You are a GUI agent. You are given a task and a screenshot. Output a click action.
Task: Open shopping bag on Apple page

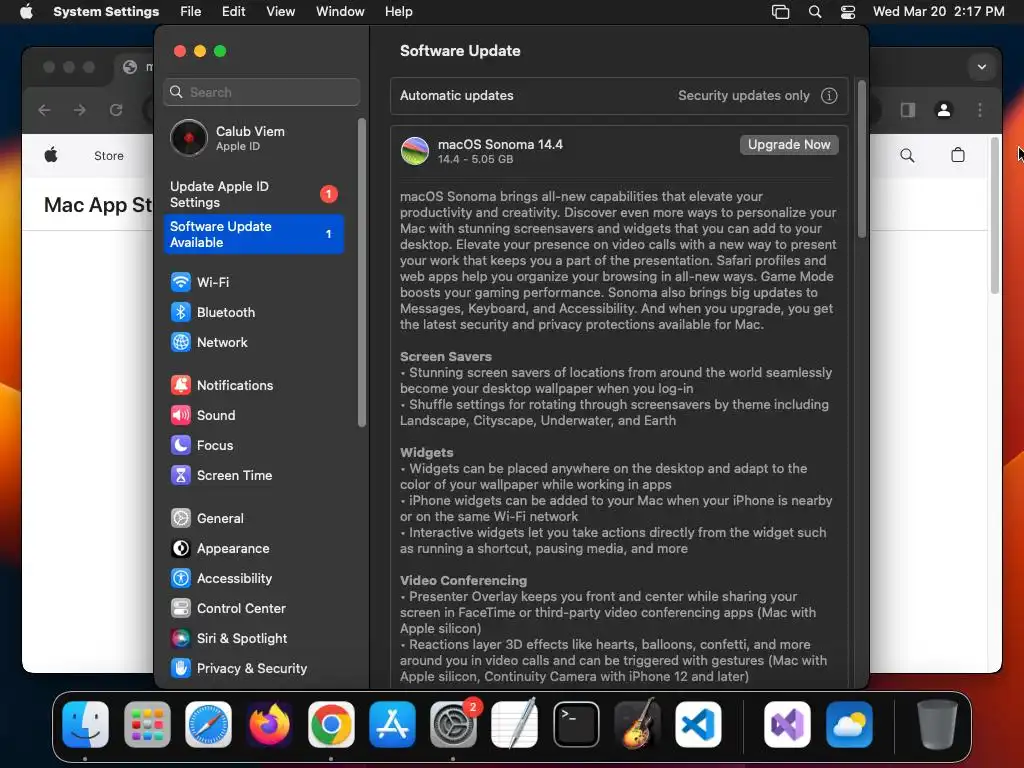(957, 155)
